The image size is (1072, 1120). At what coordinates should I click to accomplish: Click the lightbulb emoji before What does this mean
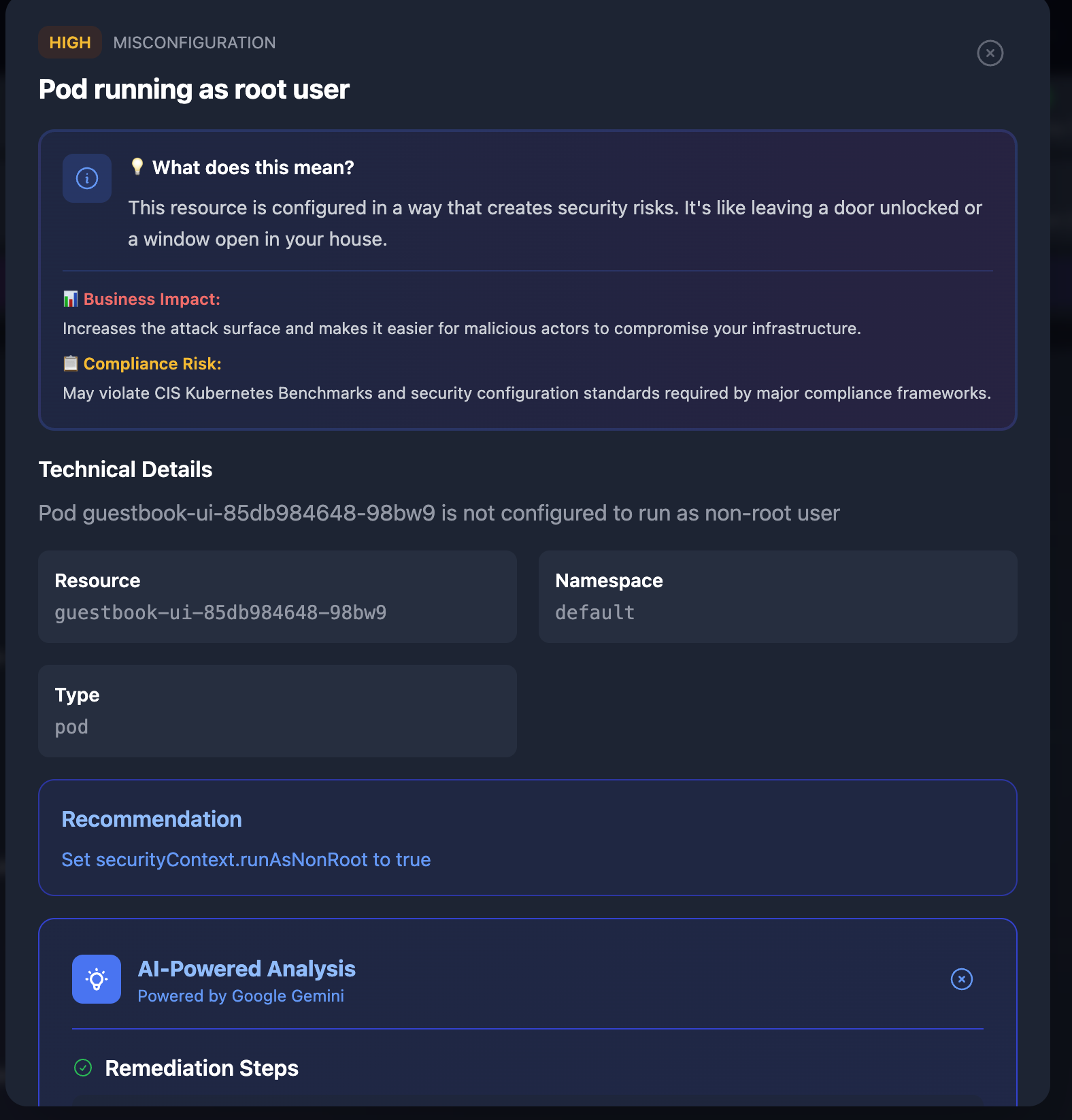137,167
